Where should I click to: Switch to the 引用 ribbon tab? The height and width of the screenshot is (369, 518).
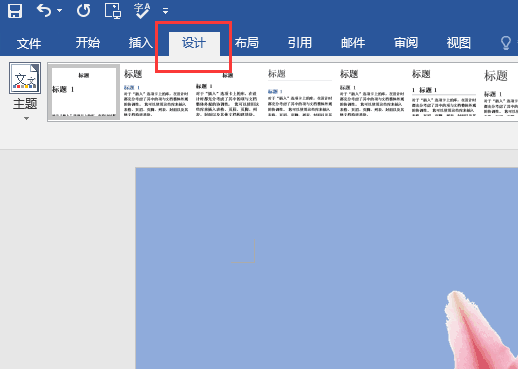tap(300, 43)
